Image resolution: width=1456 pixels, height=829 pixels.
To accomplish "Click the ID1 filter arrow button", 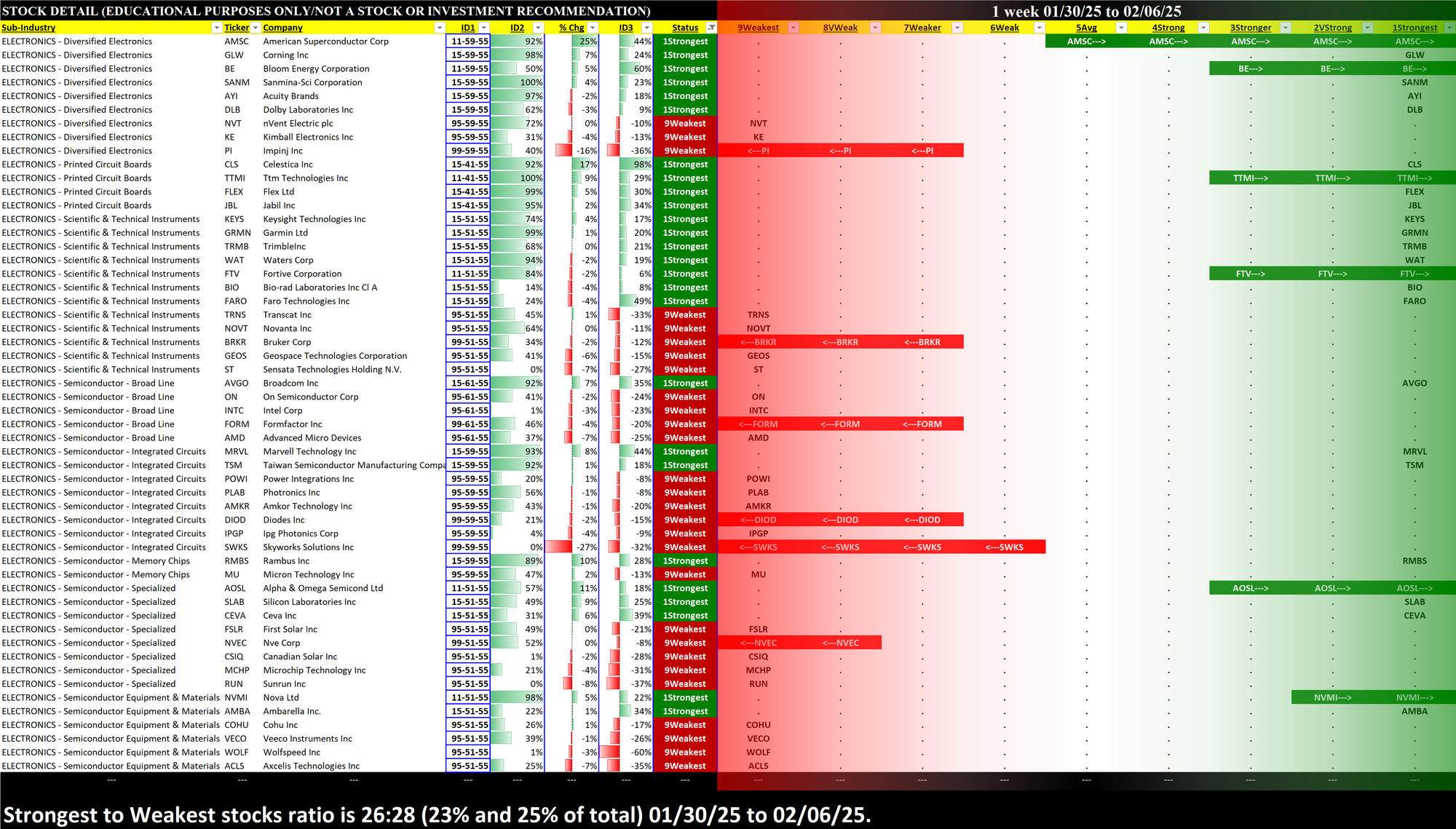I will click(x=483, y=28).
